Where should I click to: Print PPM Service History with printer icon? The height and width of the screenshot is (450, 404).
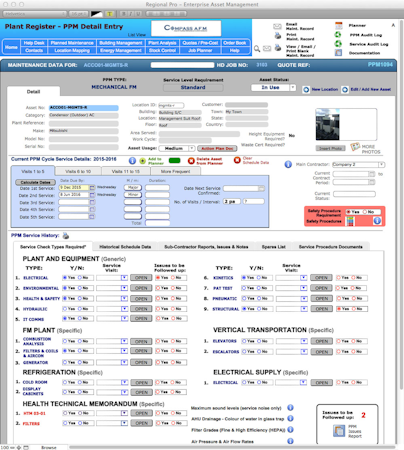click(x=66, y=236)
